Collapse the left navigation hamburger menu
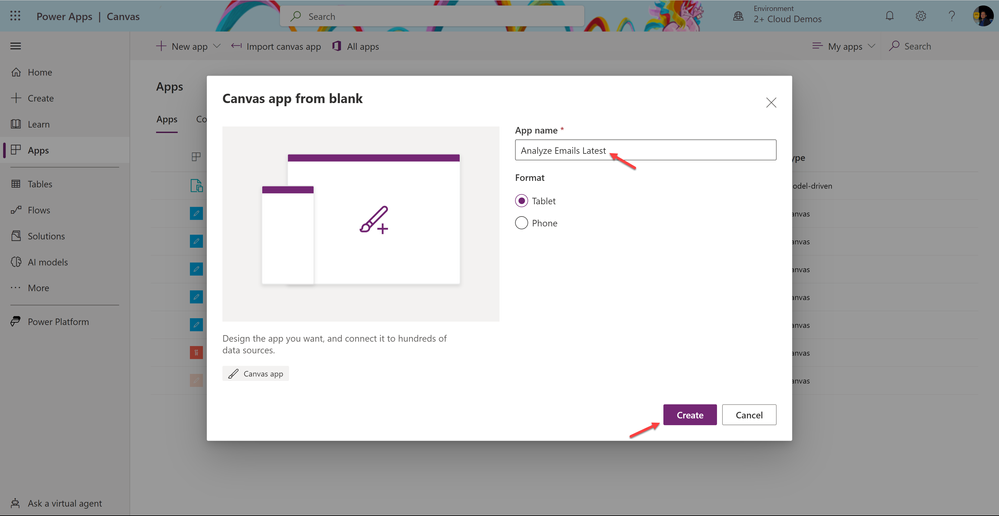This screenshot has width=999, height=516. click(x=15, y=46)
